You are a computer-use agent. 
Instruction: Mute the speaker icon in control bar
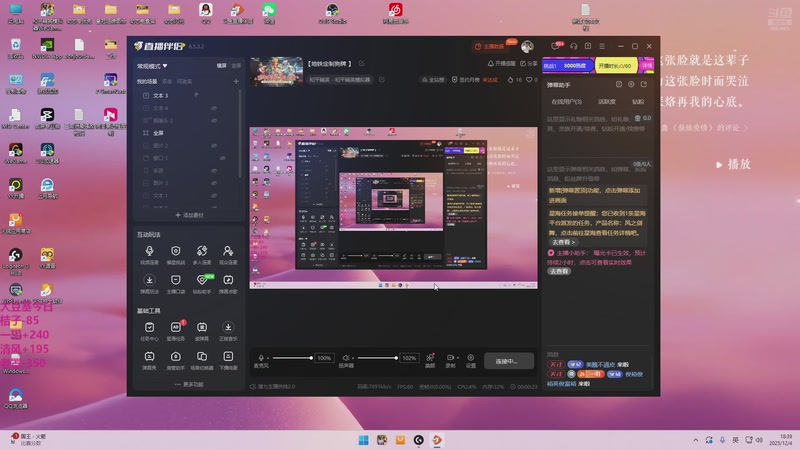346,358
